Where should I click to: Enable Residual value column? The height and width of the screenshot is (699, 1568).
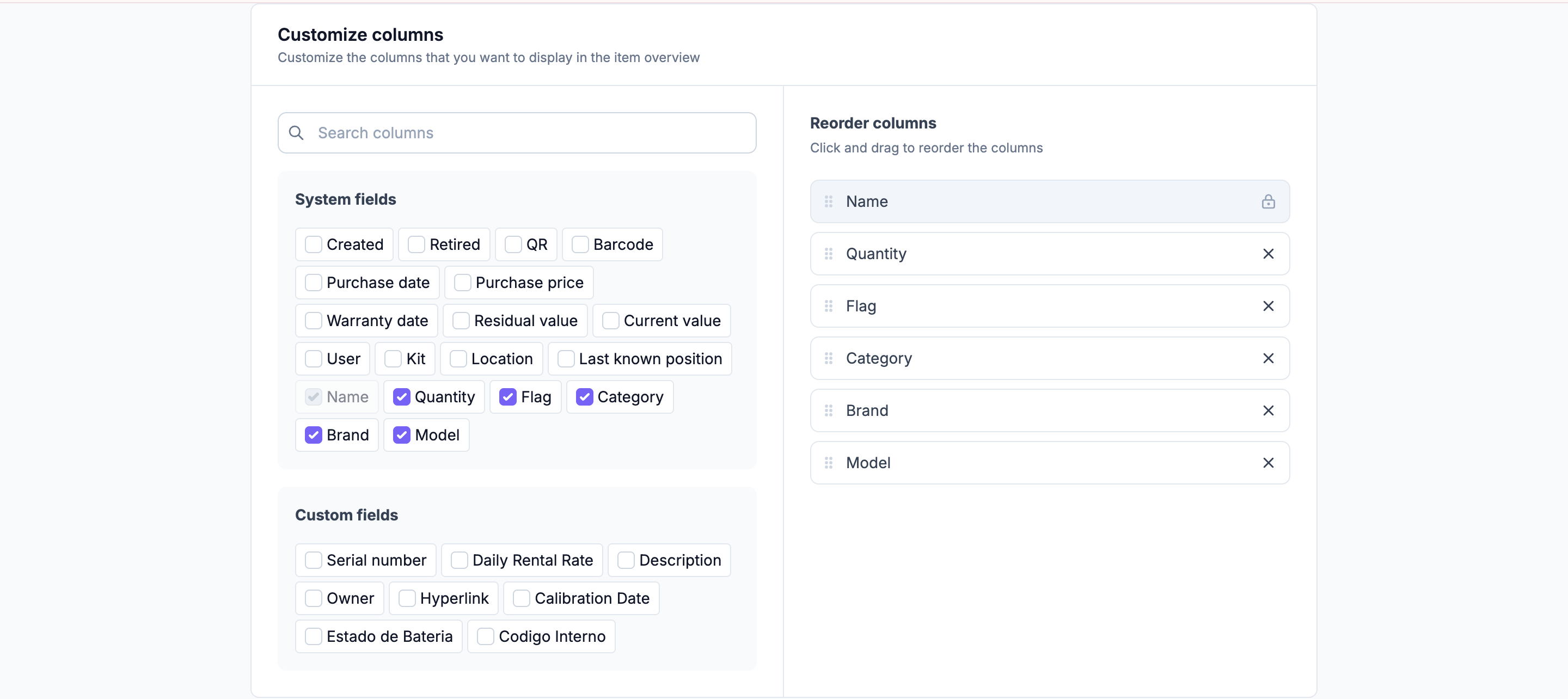tap(461, 321)
